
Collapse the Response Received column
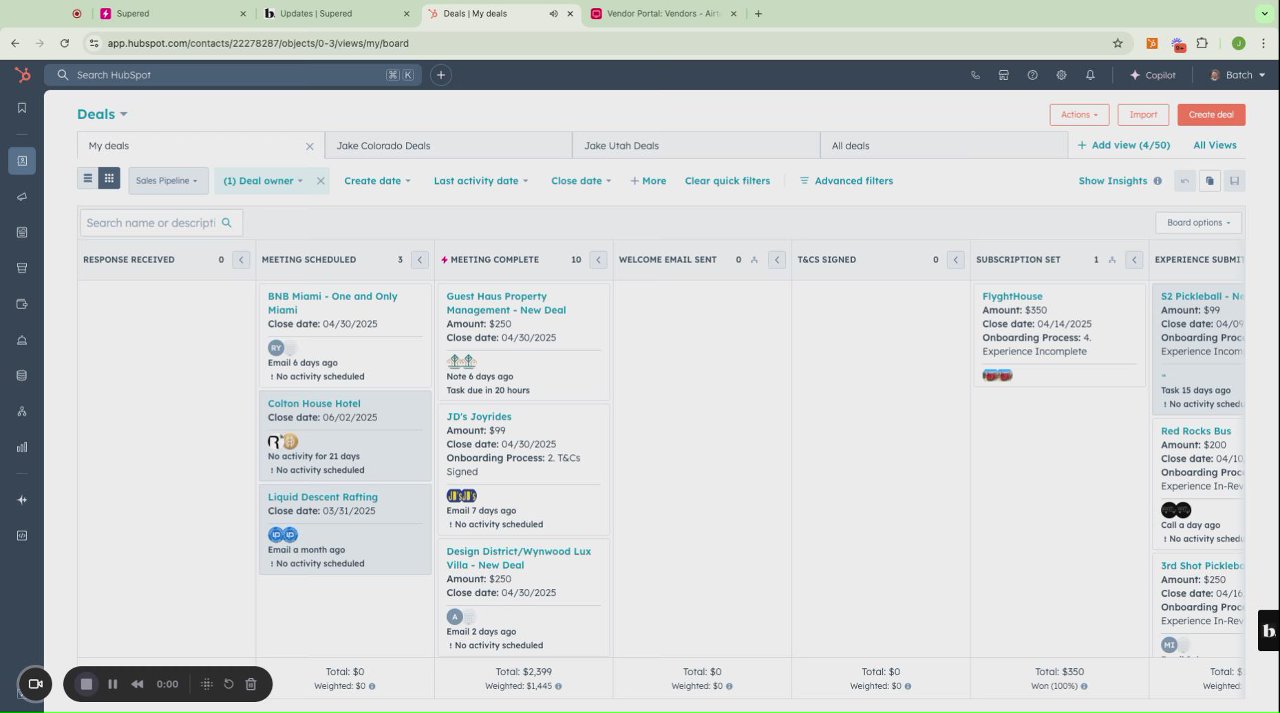click(241, 260)
